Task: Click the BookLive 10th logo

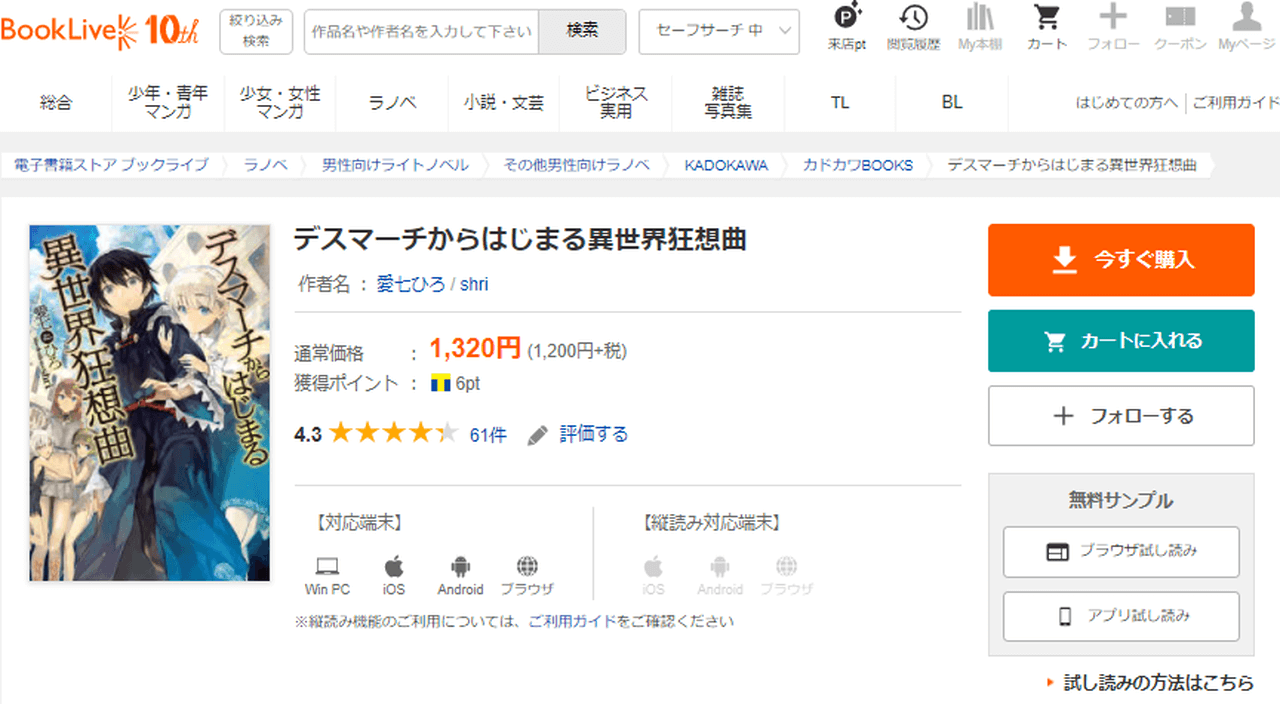Action: click(x=100, y=31)
